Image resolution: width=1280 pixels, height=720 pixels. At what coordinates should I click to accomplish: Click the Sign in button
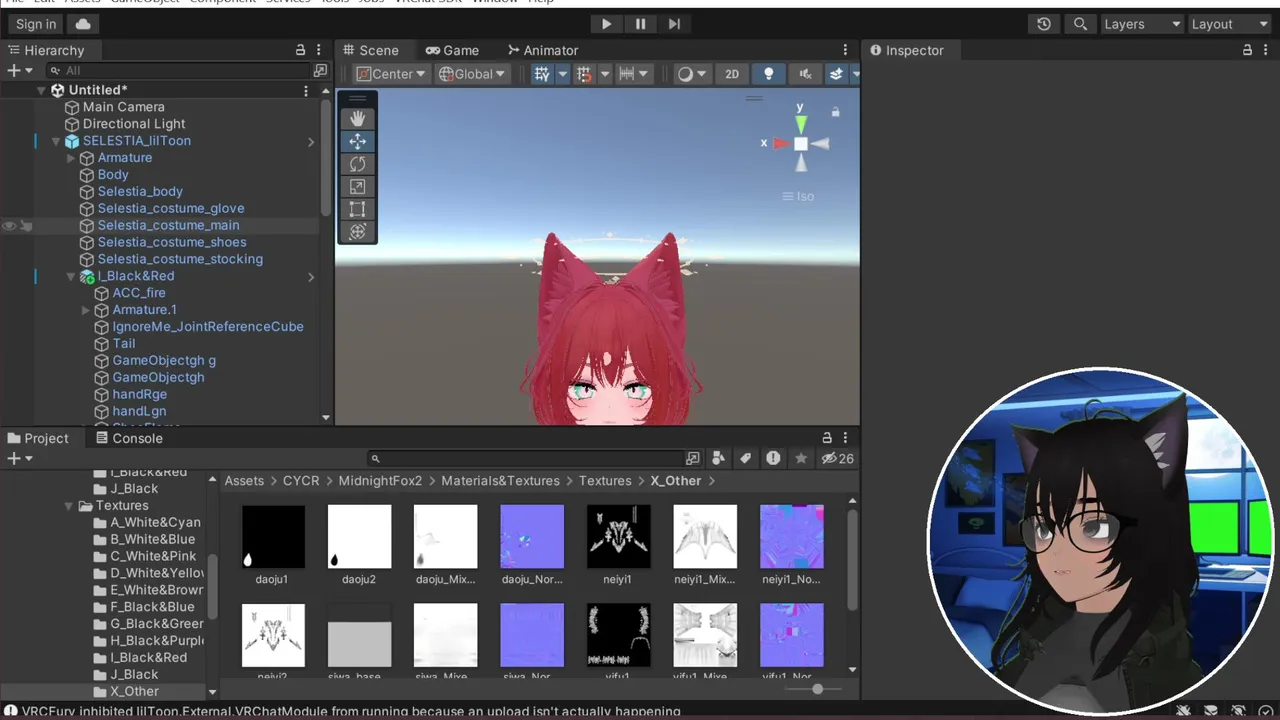click(x=36, y=24)
